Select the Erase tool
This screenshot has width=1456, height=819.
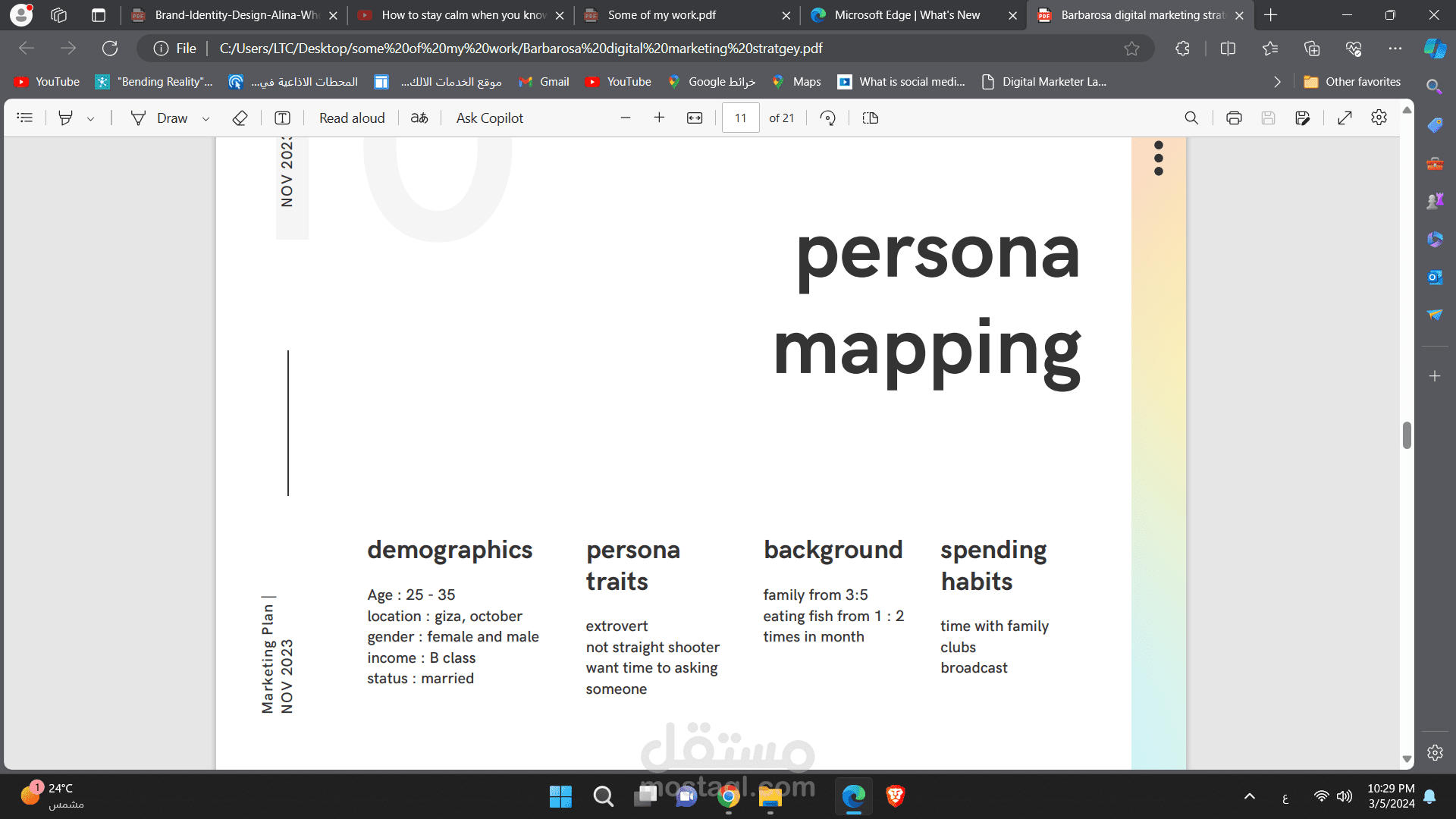coord(240,118)
